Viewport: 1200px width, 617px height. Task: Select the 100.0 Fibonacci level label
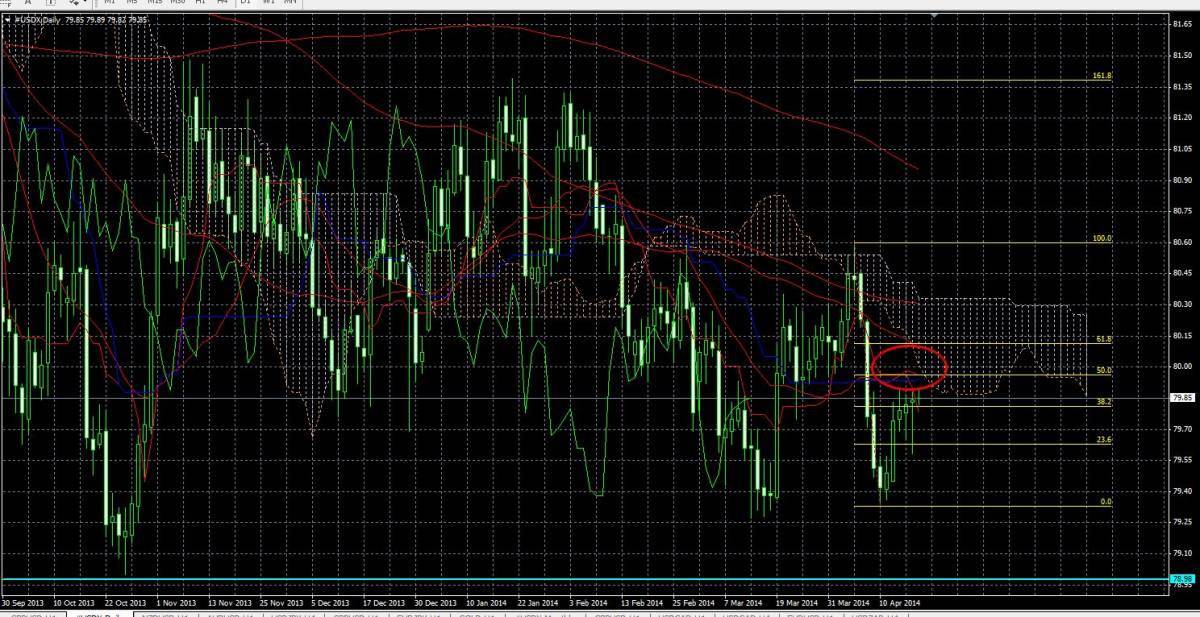pos(1103,239)
